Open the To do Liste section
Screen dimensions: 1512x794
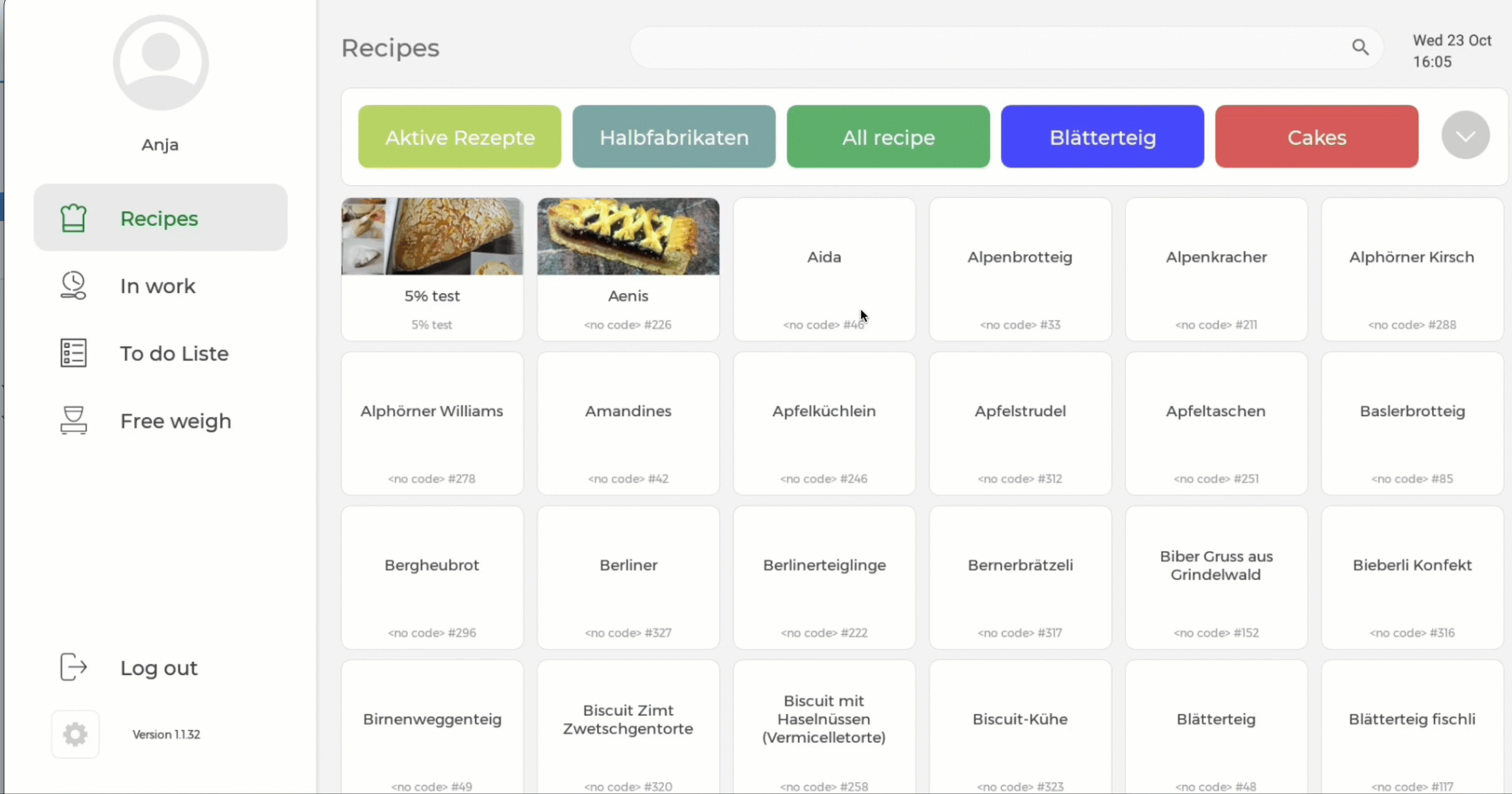(174, 353)
